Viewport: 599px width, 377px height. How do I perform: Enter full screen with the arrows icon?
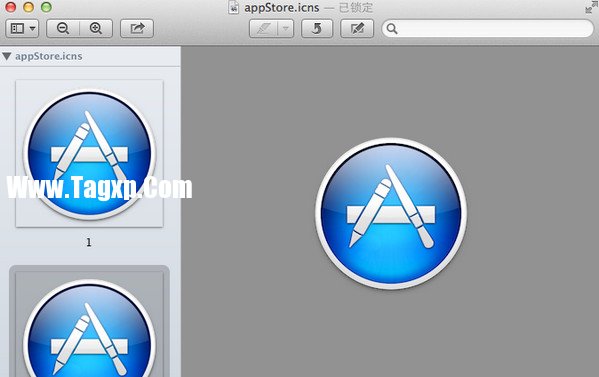pyautogui.click(x=592, y=7)
